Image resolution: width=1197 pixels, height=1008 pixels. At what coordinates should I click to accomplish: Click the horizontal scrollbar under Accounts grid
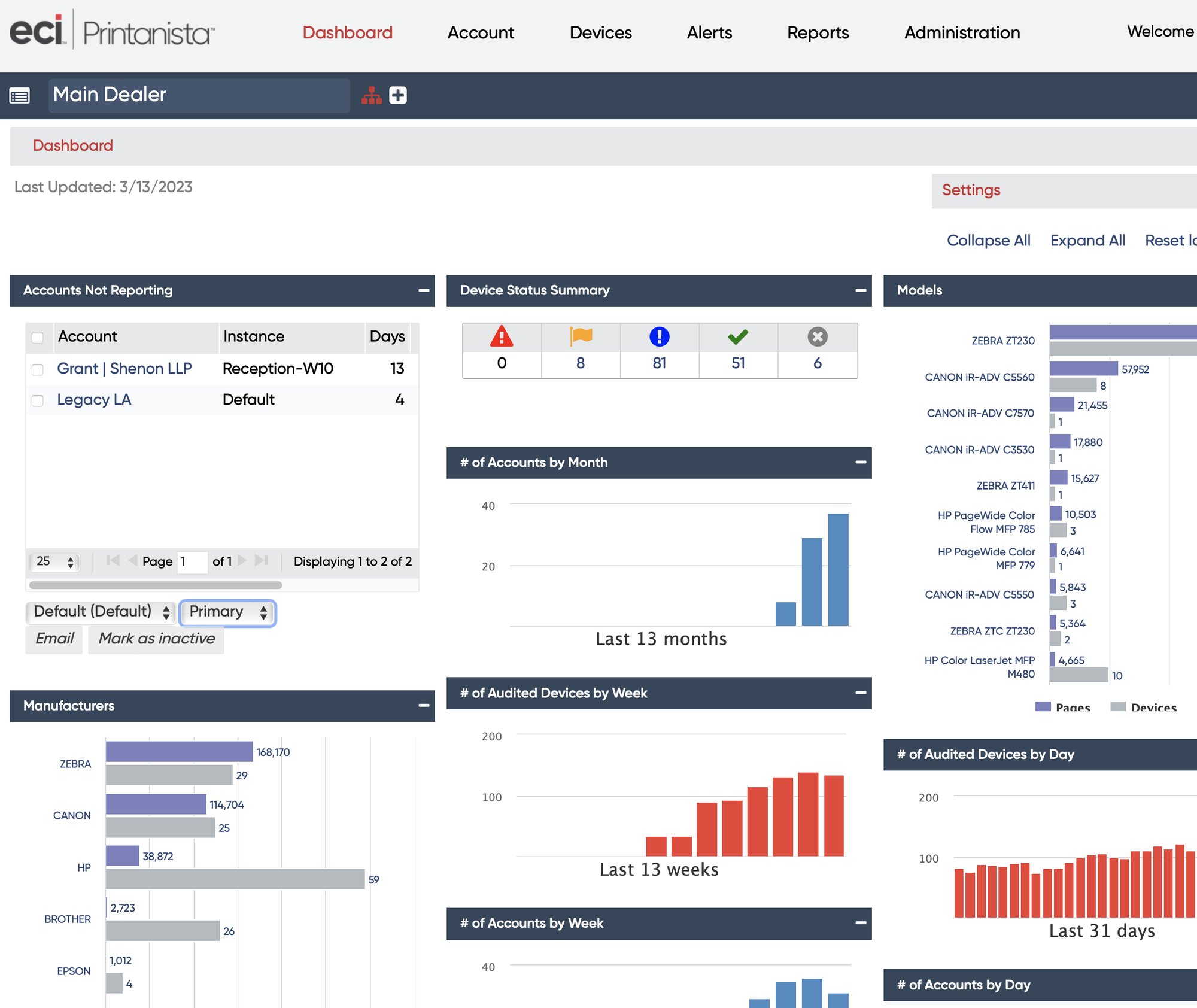click(x=155, y=585)
